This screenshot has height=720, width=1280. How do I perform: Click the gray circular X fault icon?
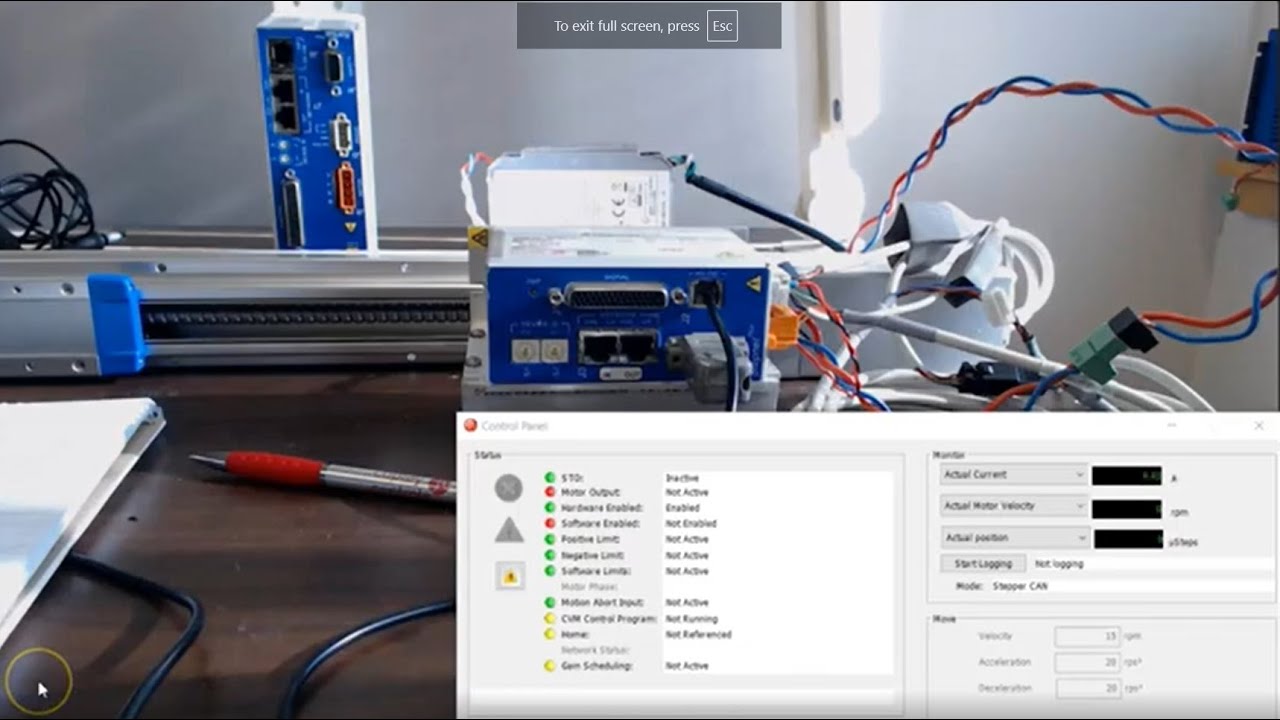pos(509,488)
